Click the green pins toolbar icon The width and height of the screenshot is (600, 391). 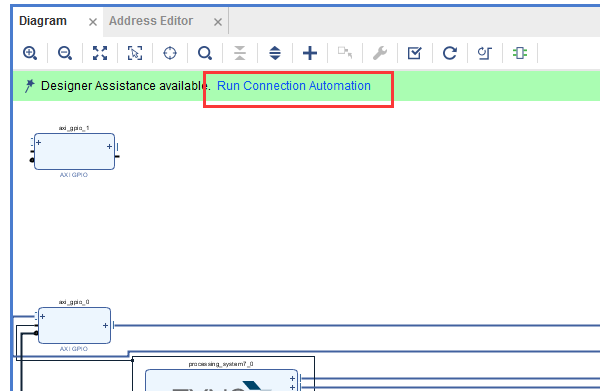point(520,53)
